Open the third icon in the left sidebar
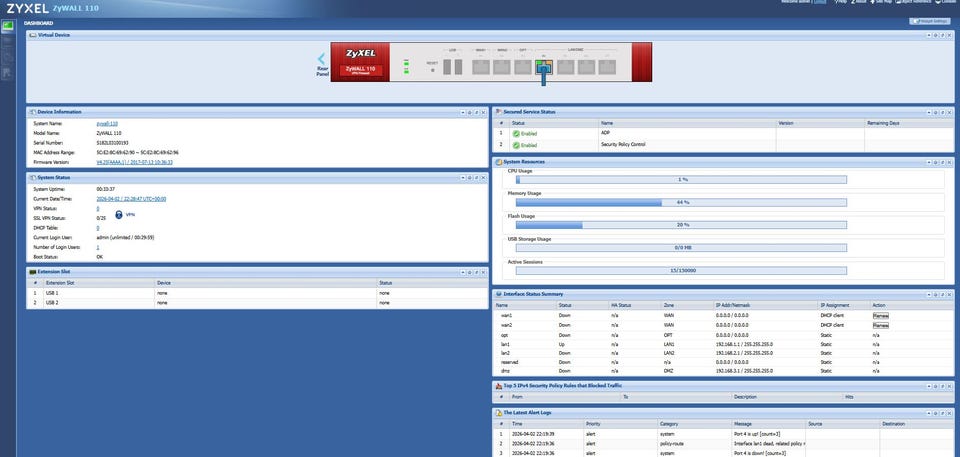Screen dimensions: 960x457 pos(7,57)
